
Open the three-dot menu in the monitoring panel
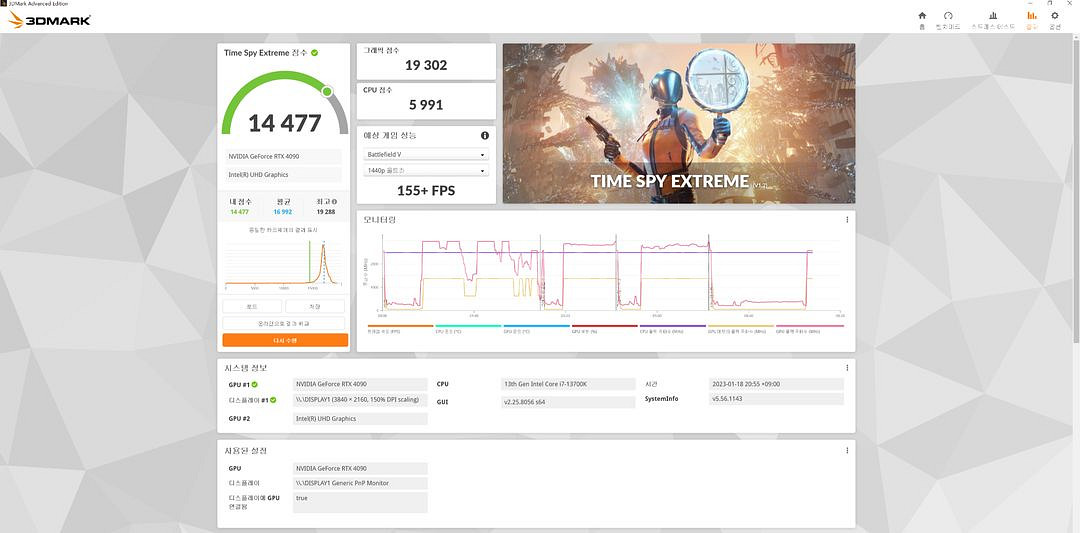[847, 220]
